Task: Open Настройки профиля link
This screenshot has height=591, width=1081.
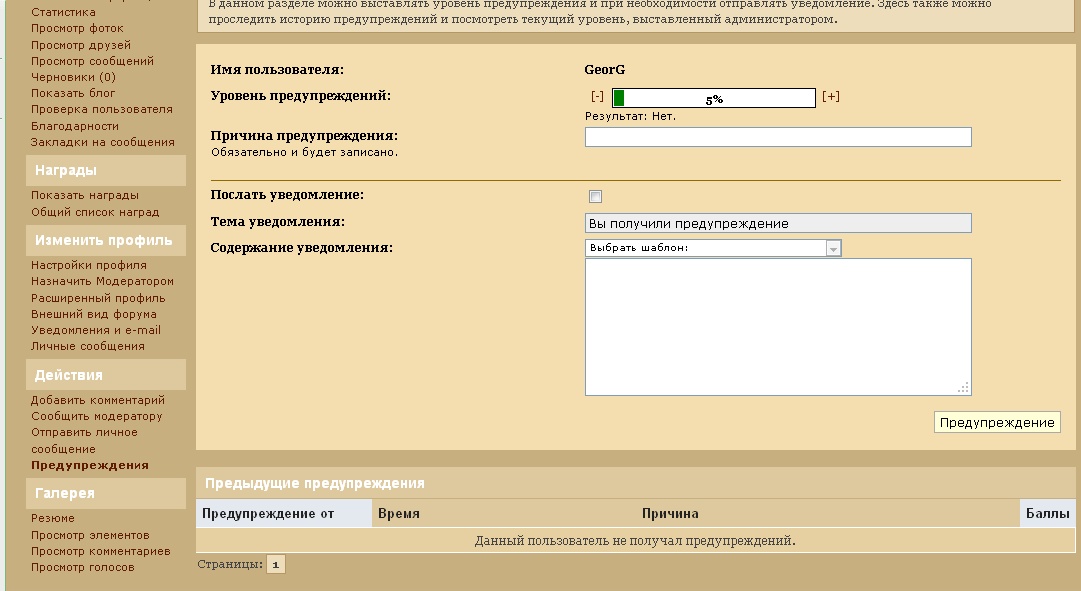Action: point(88,266)
